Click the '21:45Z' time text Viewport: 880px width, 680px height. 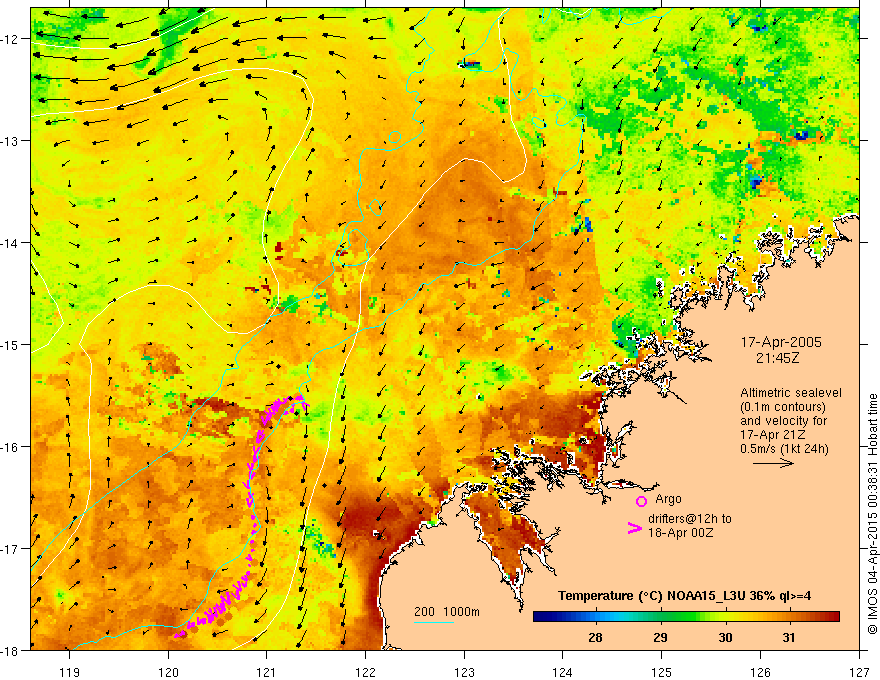pyautogui.click(x=778, y=358)
